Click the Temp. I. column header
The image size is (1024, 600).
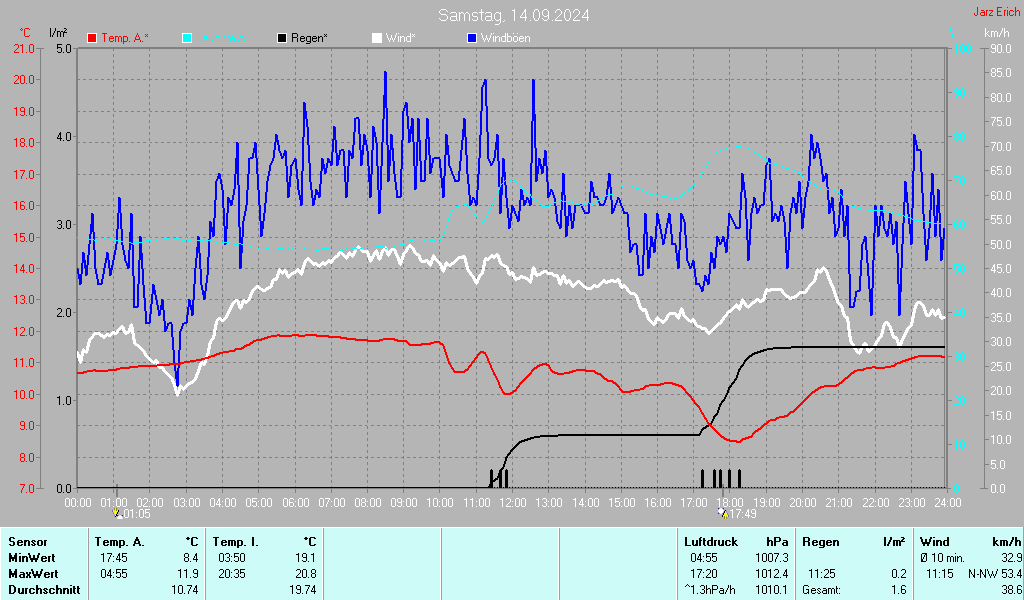tap(234, 542)
